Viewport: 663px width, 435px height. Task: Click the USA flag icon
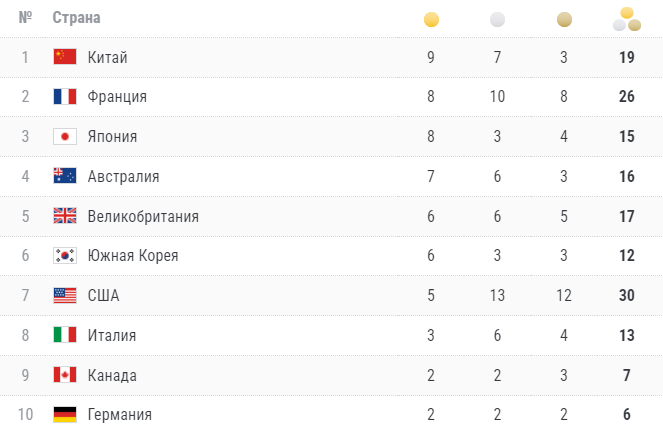[x=65, y=295]
